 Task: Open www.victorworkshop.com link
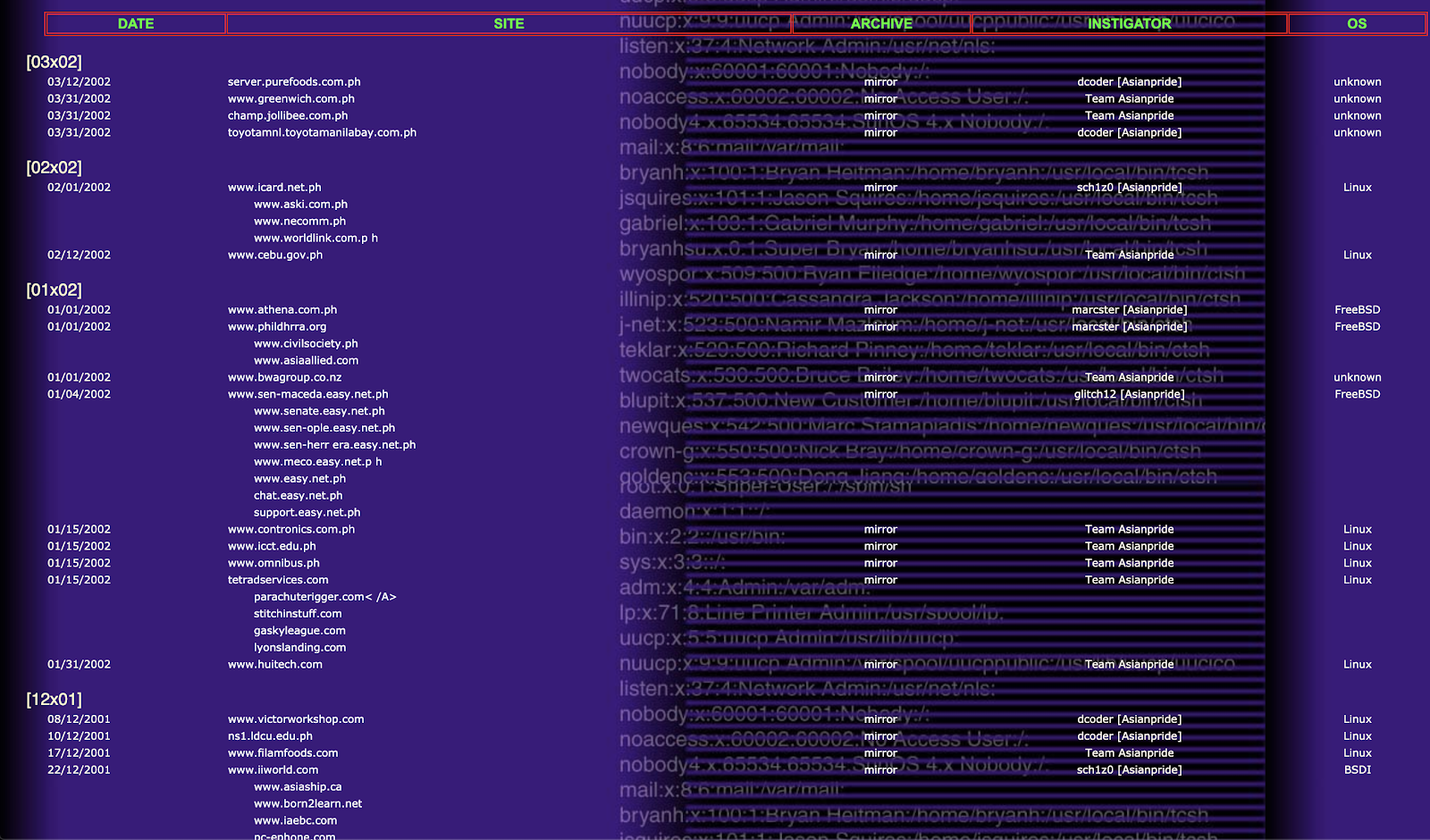point(296,720)
